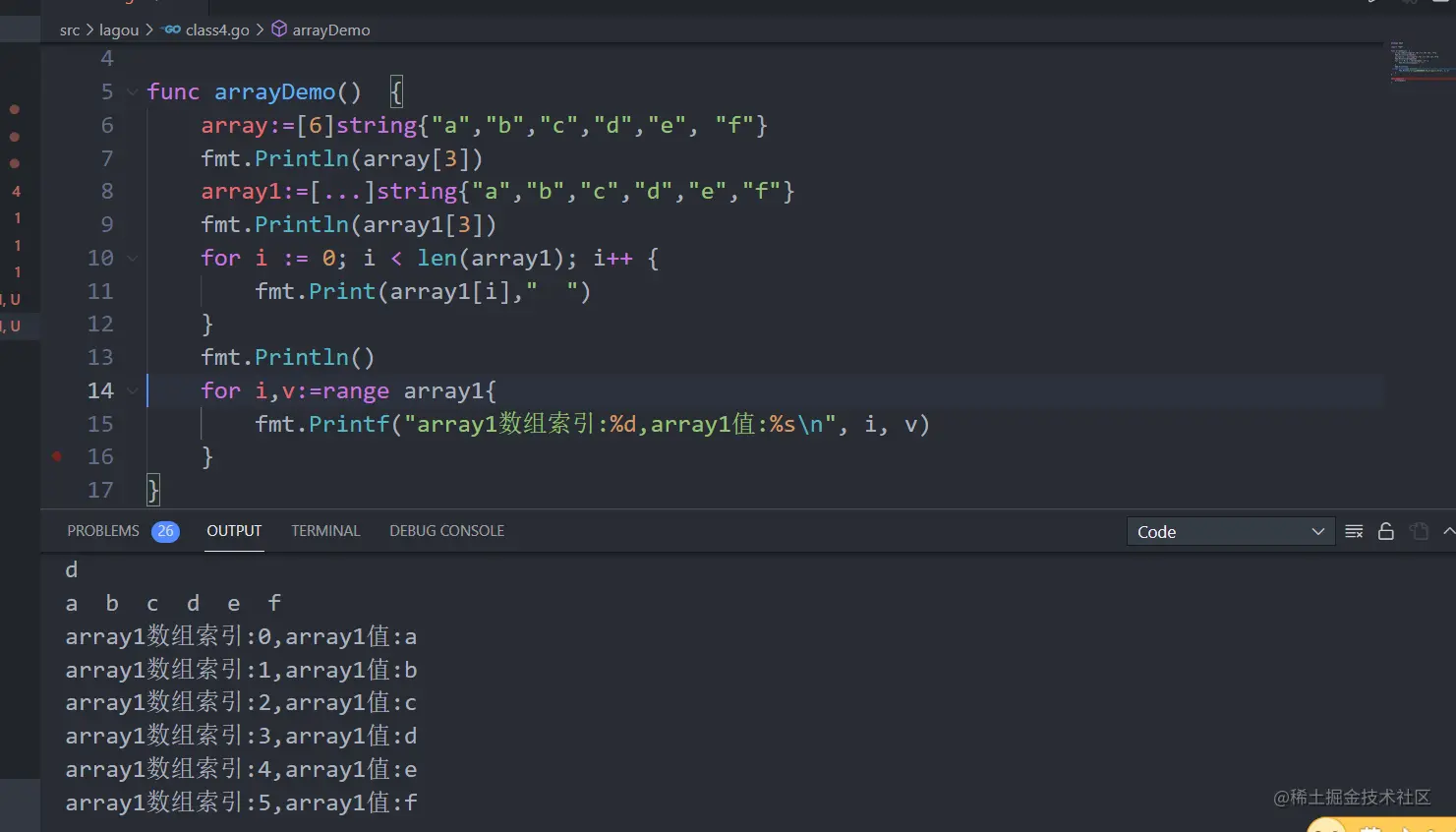Click line number 17 in the gutter
The height and width of the screenshot is (832, 1456).
coord(100,490)
